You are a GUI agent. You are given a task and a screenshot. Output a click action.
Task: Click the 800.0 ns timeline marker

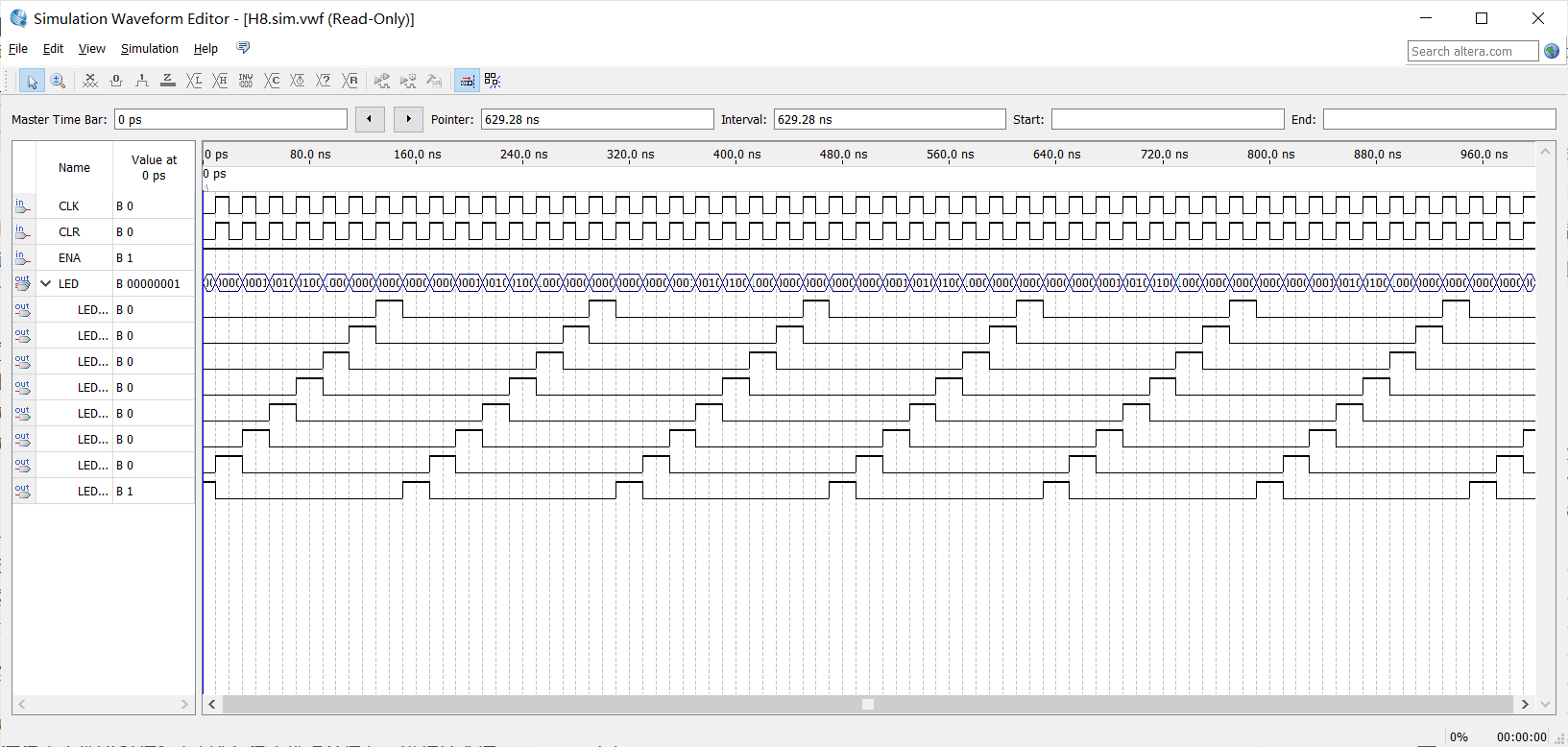point(1270,154)
